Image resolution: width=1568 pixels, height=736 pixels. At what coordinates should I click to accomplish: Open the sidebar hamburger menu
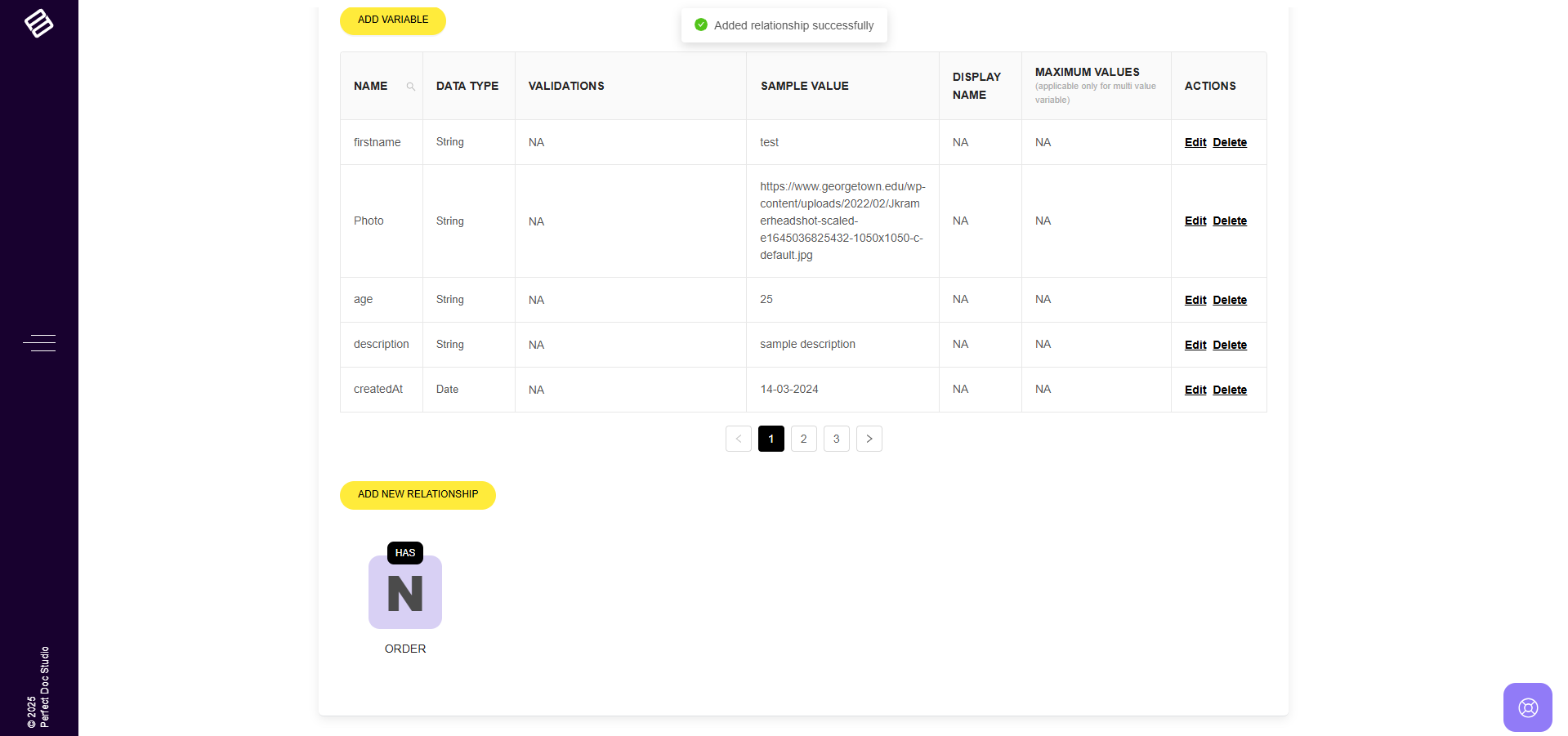[39, 343]
